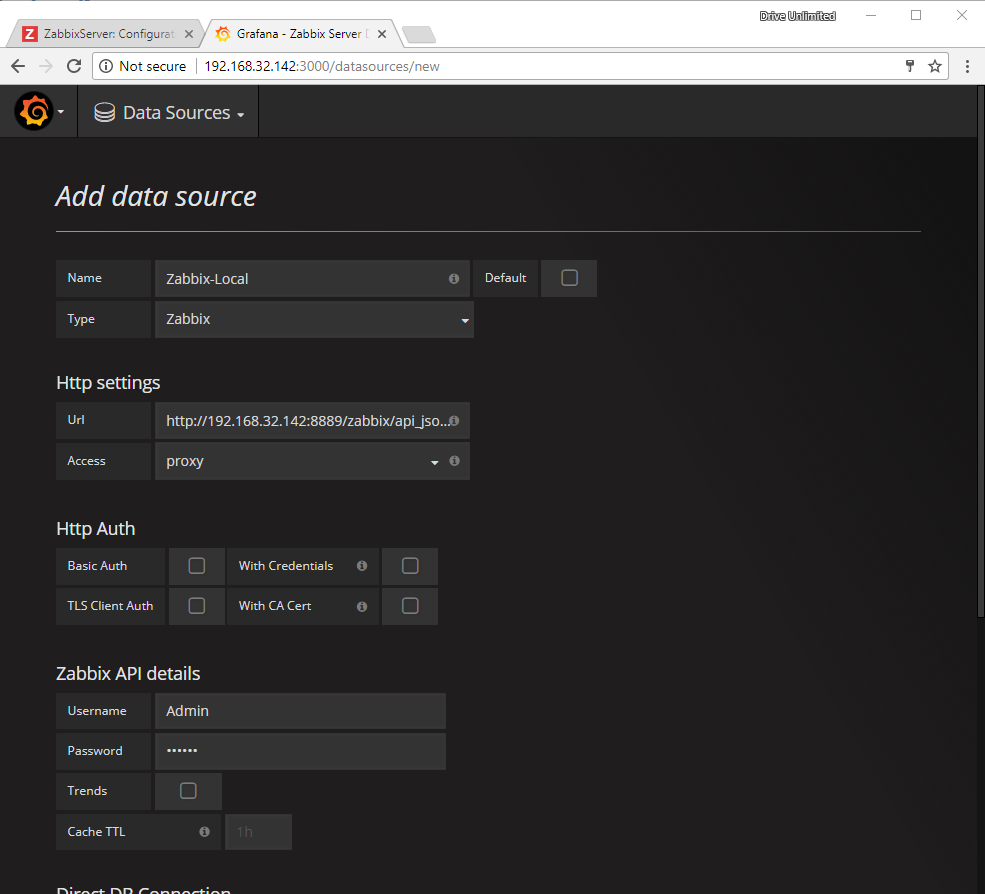Enable the Basic Auth checkbox
This screenshot has height=894, width=985.
197,566
